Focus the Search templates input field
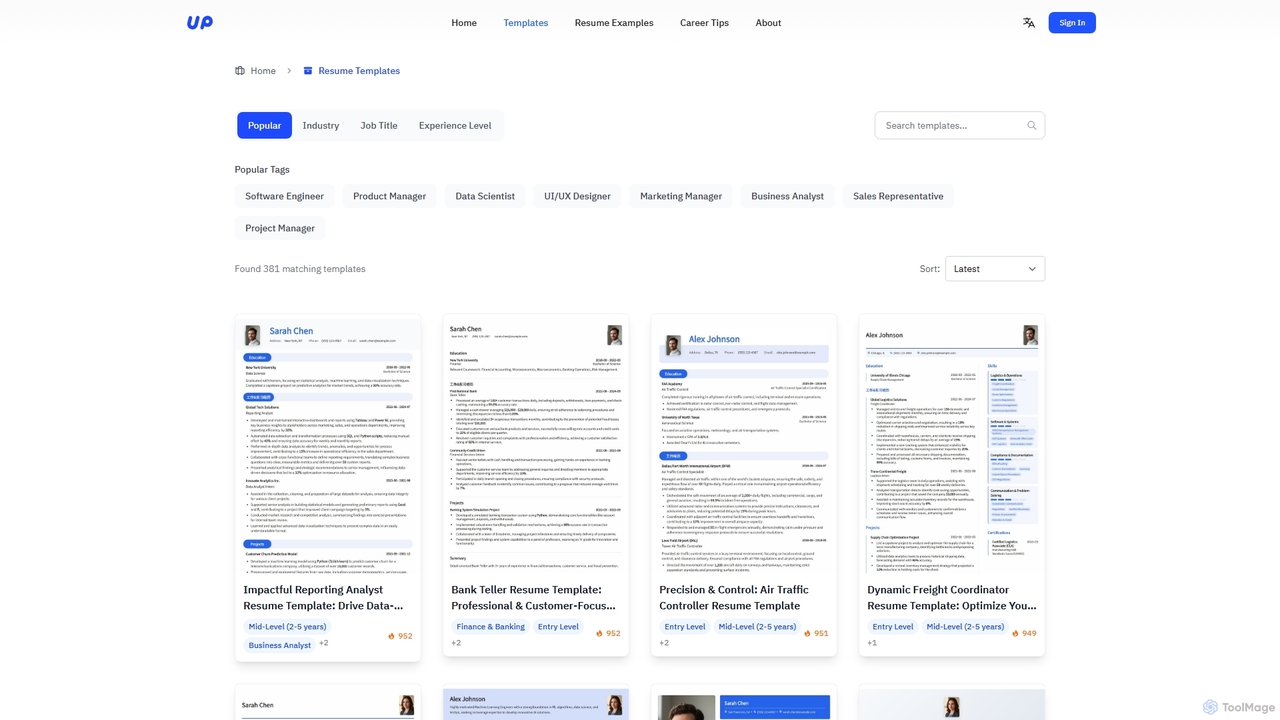The height and width of the screenshot is (720, 1280). [x=960, y=125]
